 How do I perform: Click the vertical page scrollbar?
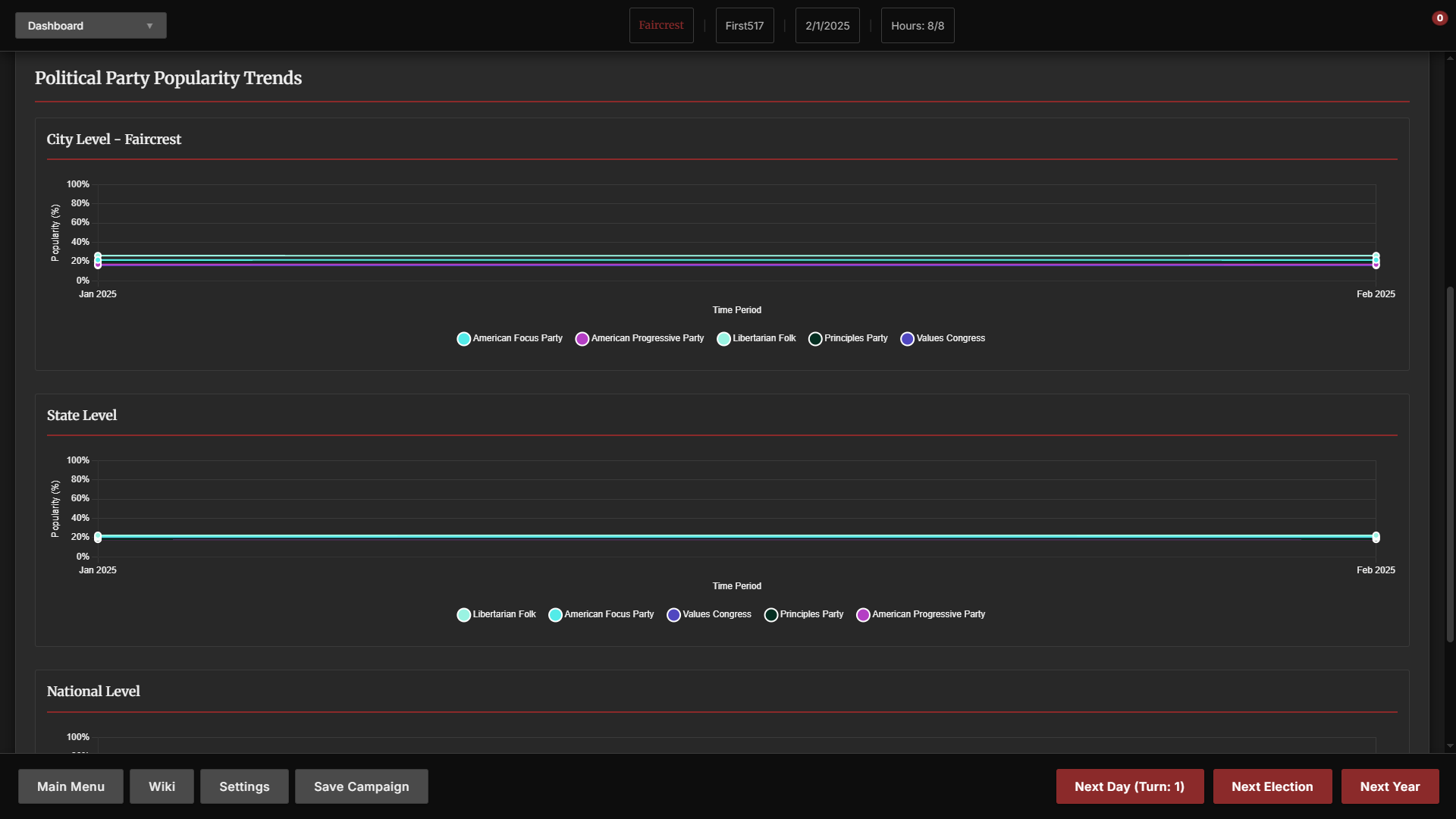pos(1450,463)
